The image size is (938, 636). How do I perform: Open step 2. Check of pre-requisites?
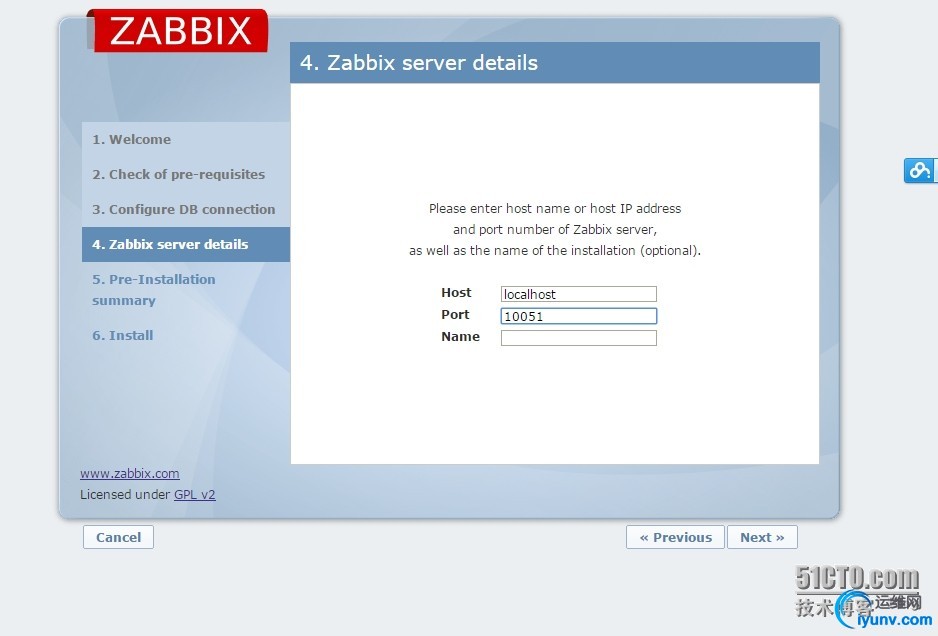click(178, 174)
